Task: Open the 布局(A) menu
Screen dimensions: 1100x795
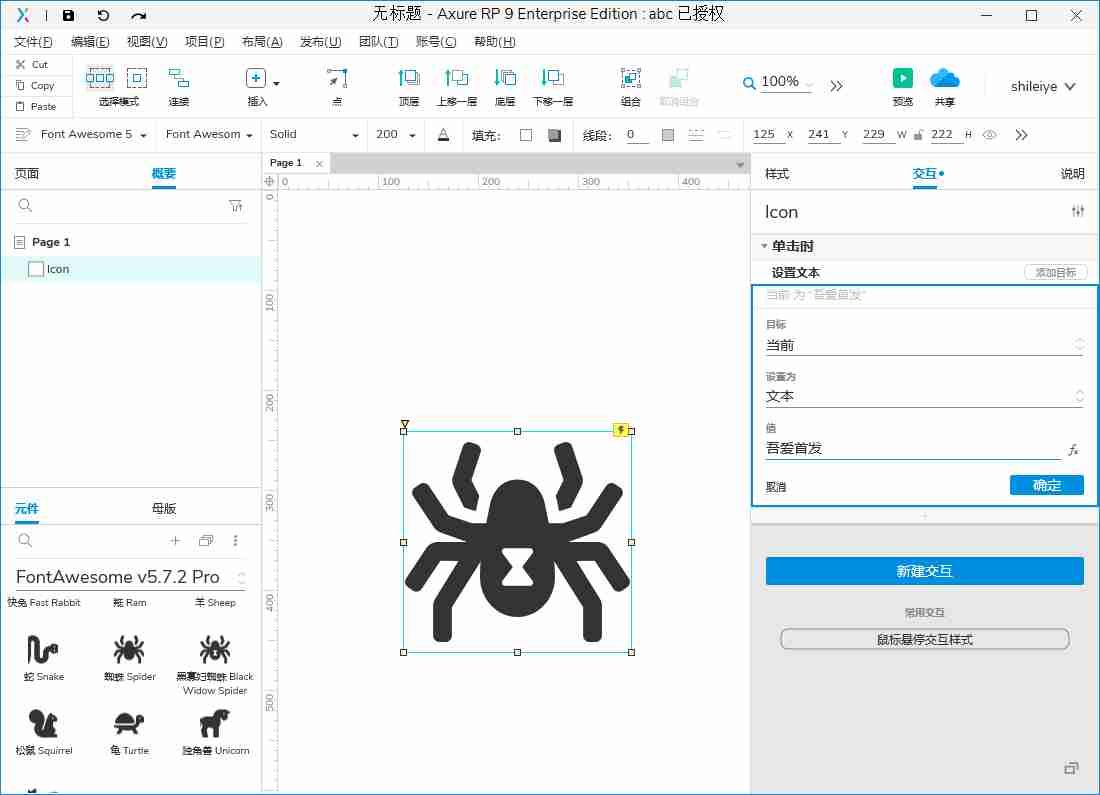Action: point(261,42)
